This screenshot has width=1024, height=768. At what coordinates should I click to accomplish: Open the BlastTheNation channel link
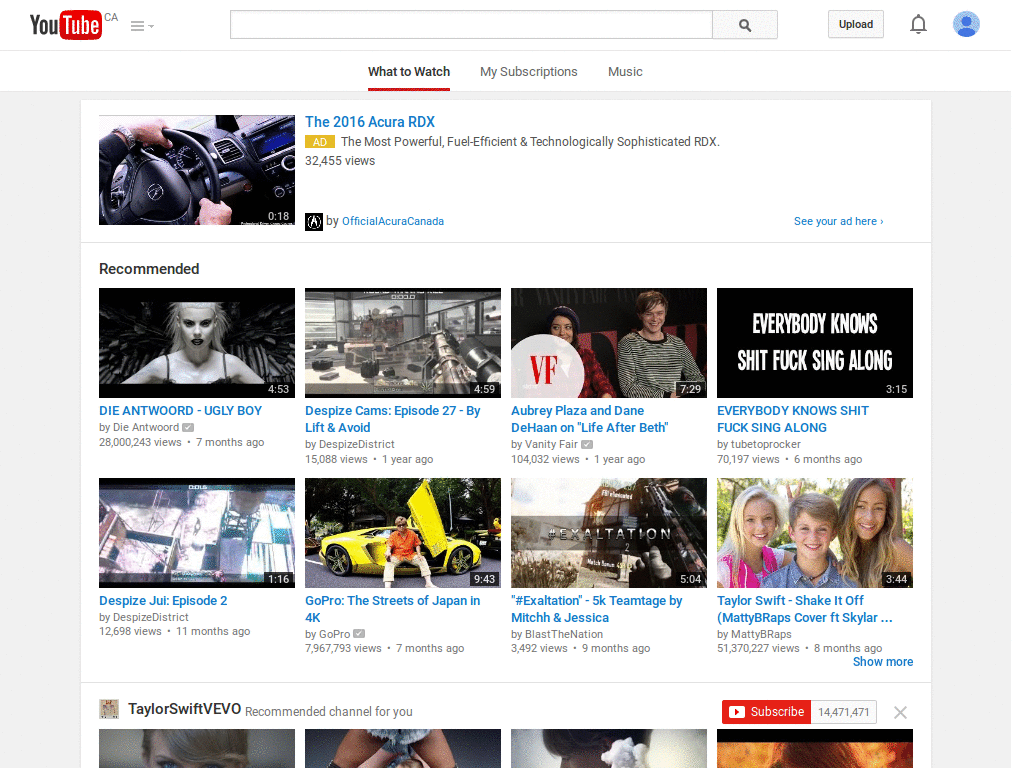[x=564, y=634]
